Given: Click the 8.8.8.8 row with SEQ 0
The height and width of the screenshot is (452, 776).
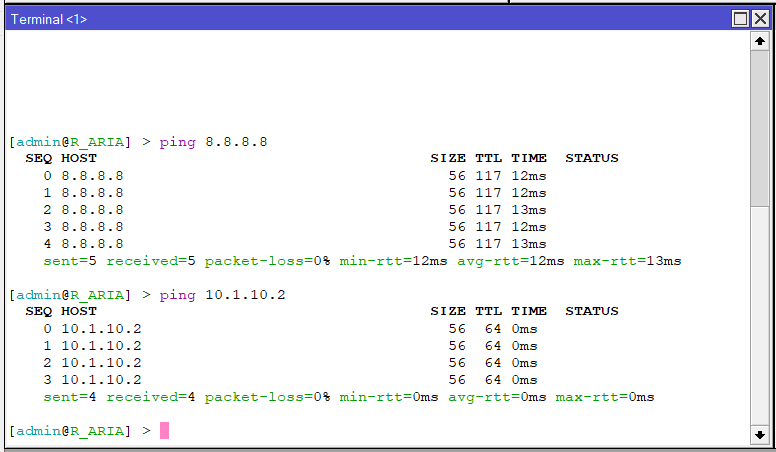Looking at the screenshot, I should coord(92,175).
